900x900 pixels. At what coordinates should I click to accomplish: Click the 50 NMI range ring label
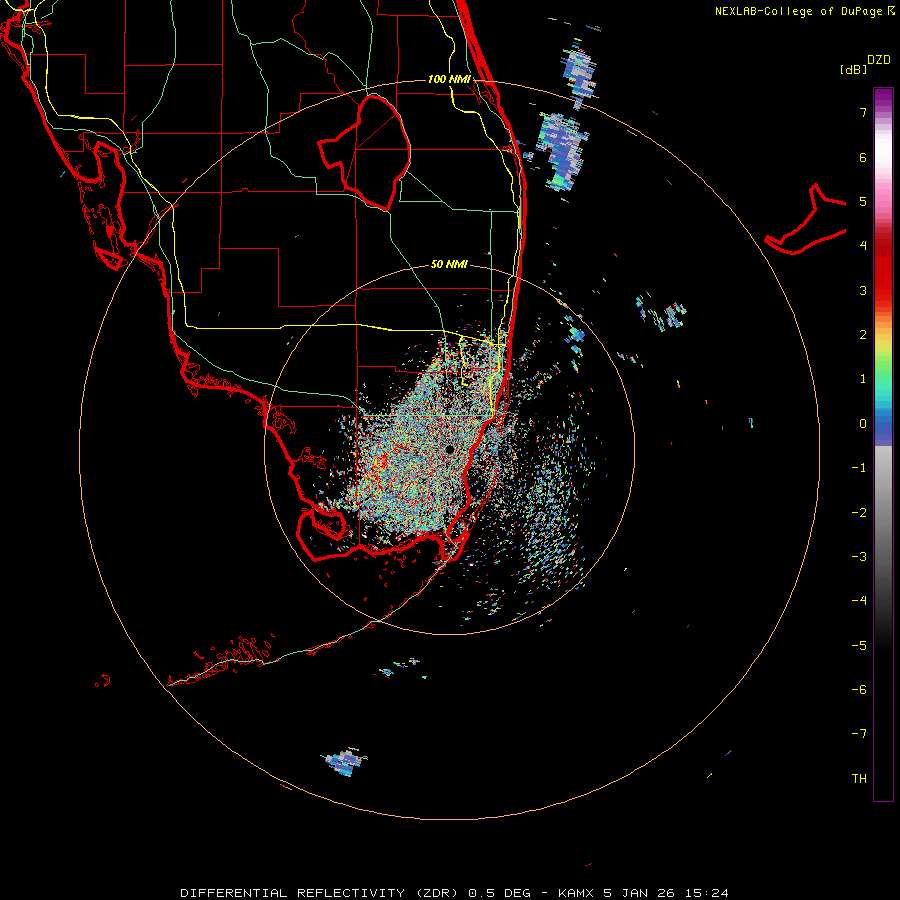[449, 264]
